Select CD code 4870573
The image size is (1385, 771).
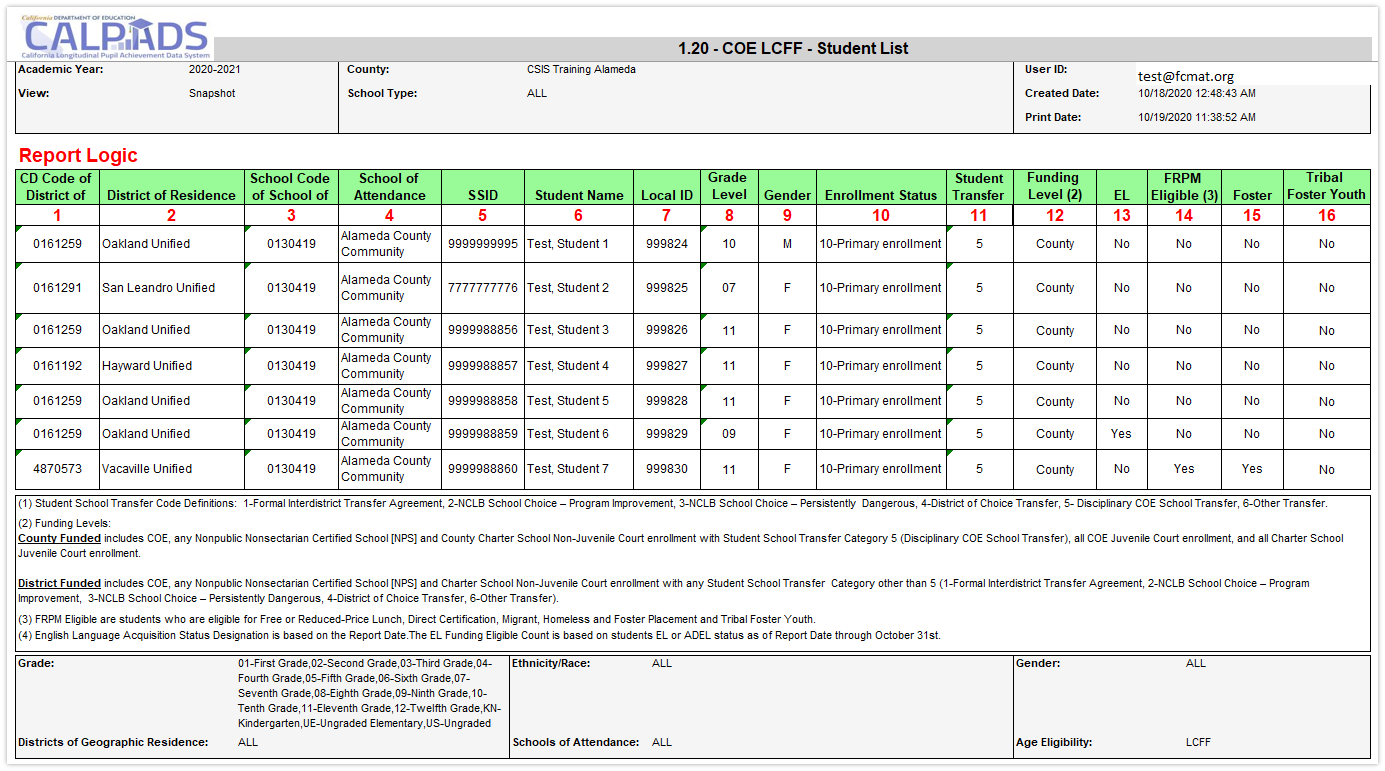pyautogui.click(x=57, y=469)
